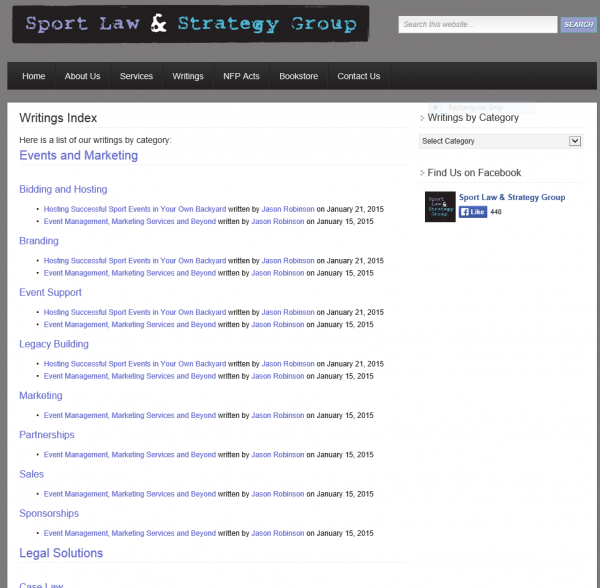
Task: Open the Sponsorships category link
Action: coord(49,513)
